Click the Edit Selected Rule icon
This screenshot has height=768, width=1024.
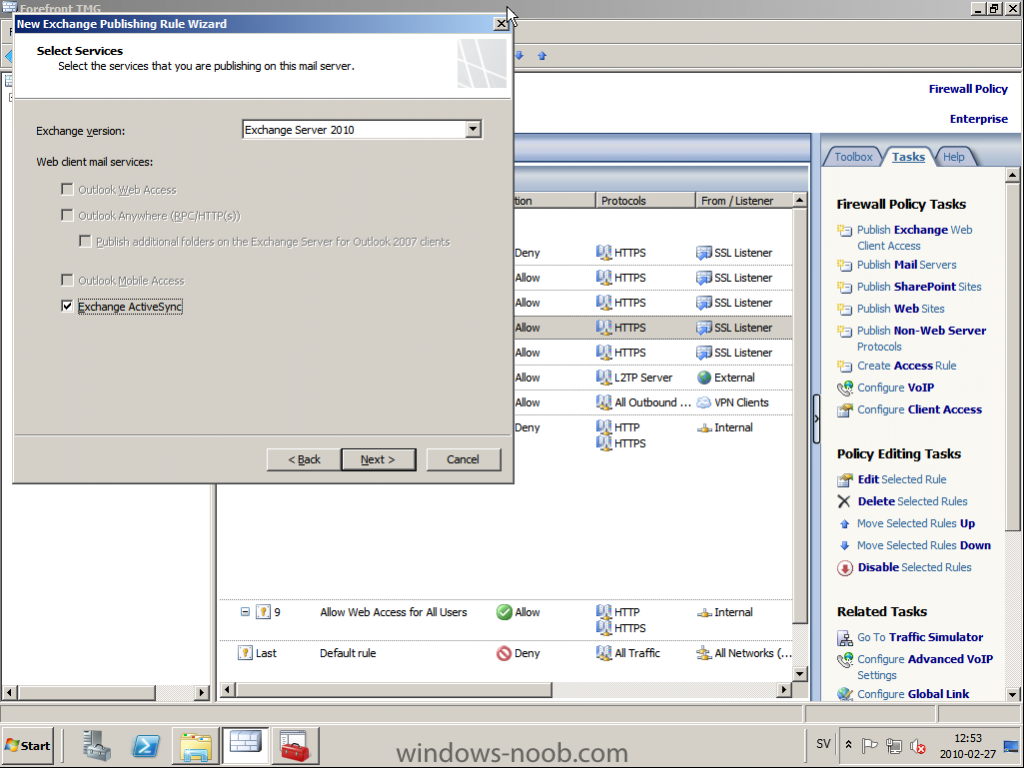pyautogui.click(x=845, y=480)
